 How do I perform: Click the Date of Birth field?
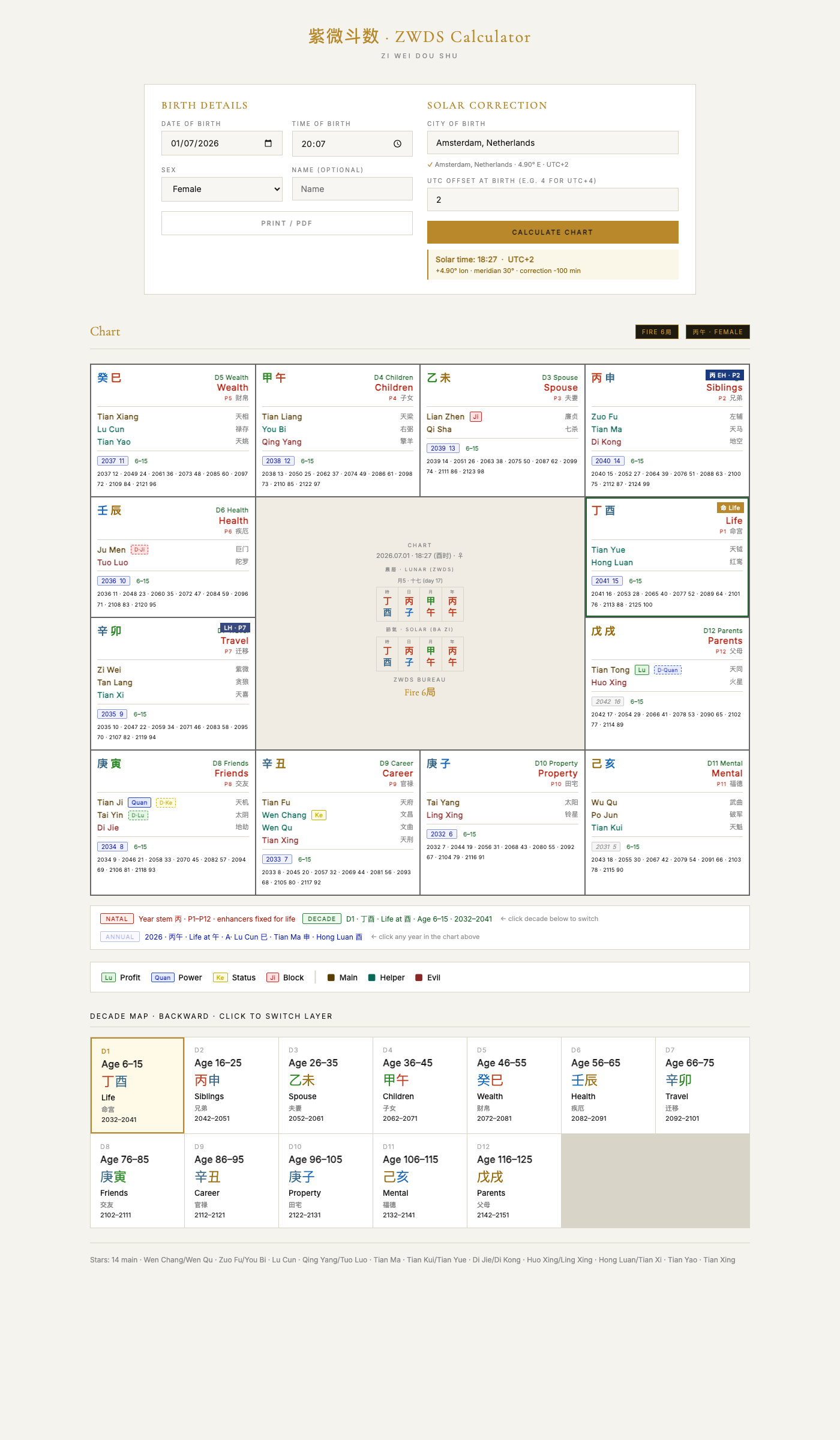pyautogui.click(x=222, y=143)
